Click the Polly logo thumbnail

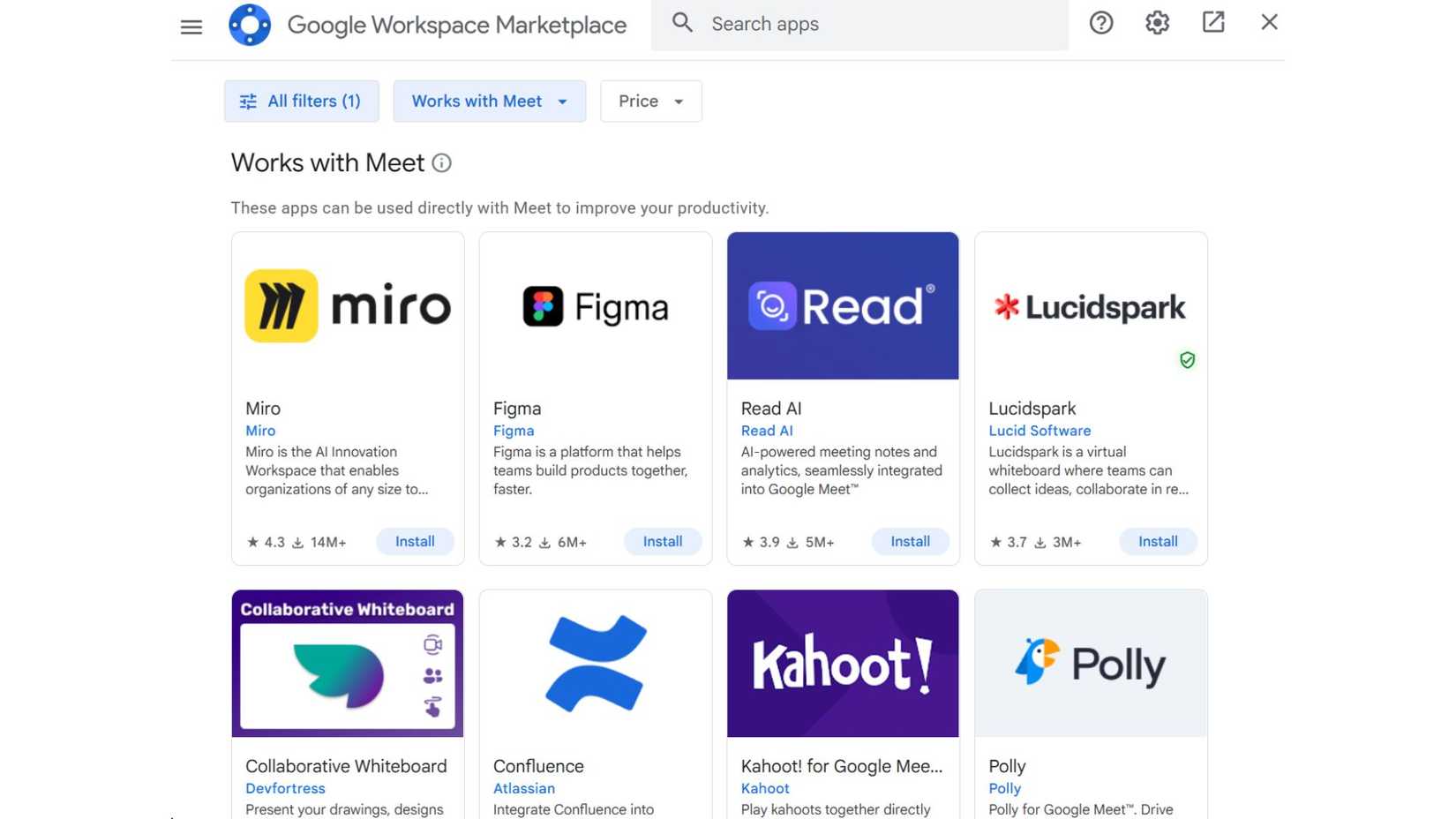tap(1091, 664)
